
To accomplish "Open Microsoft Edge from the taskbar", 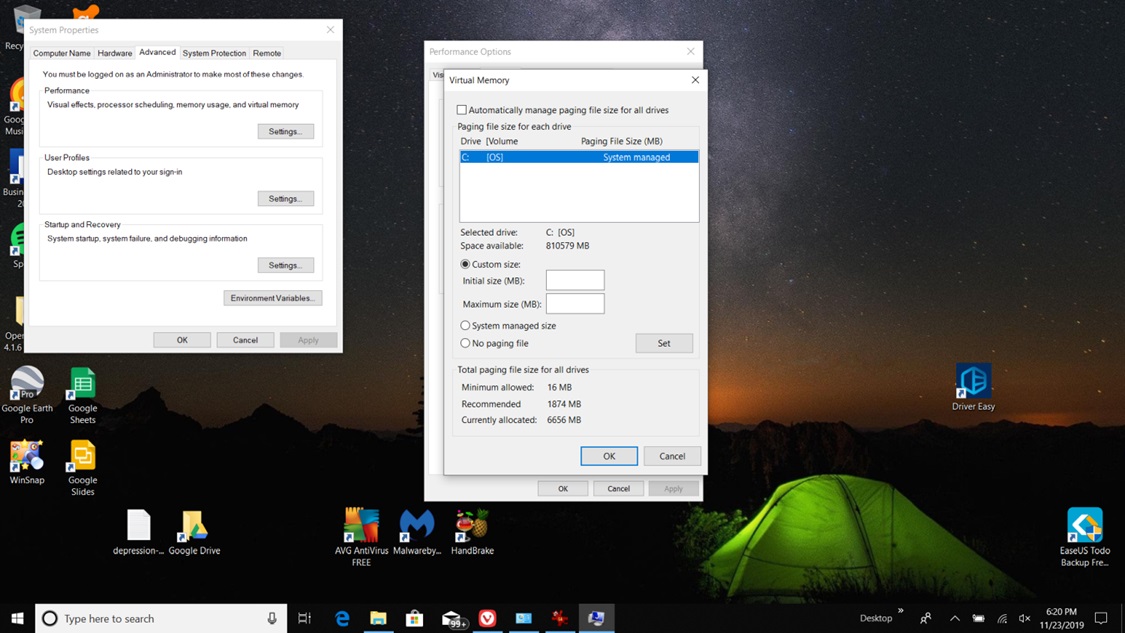I will click(342, 619).
